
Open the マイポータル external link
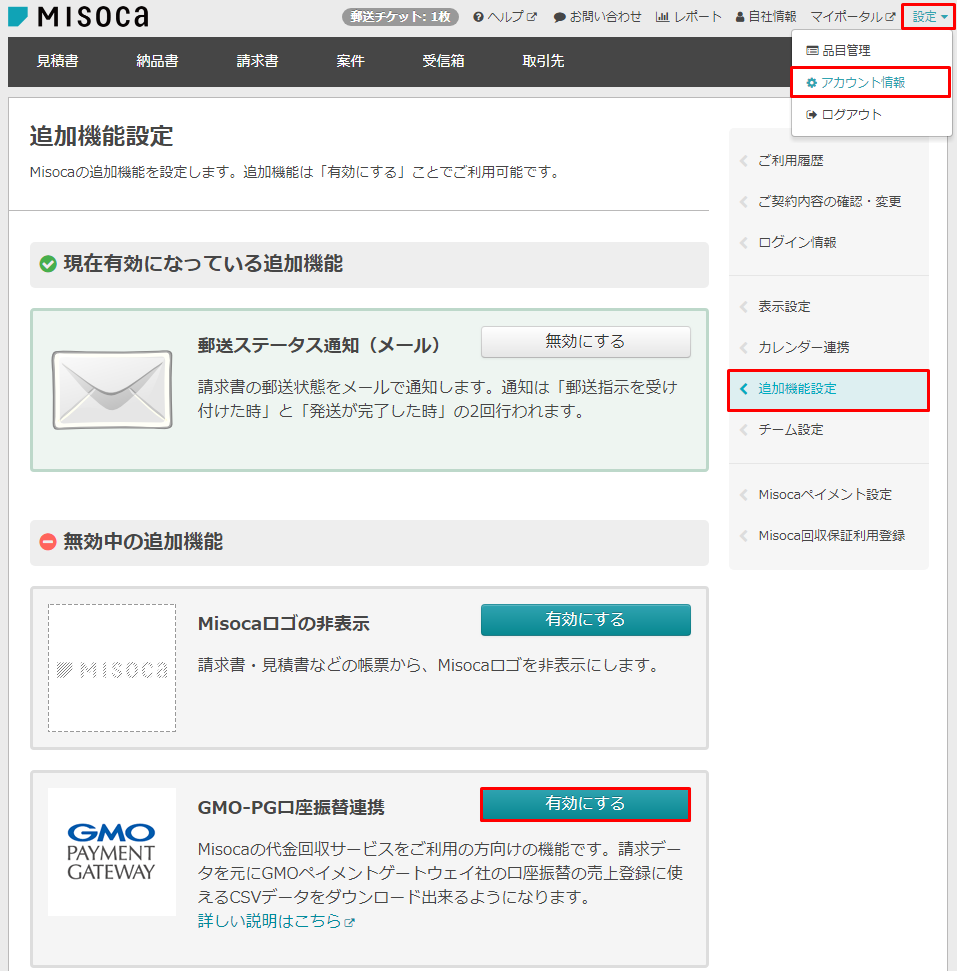click(x=853, y=17)
